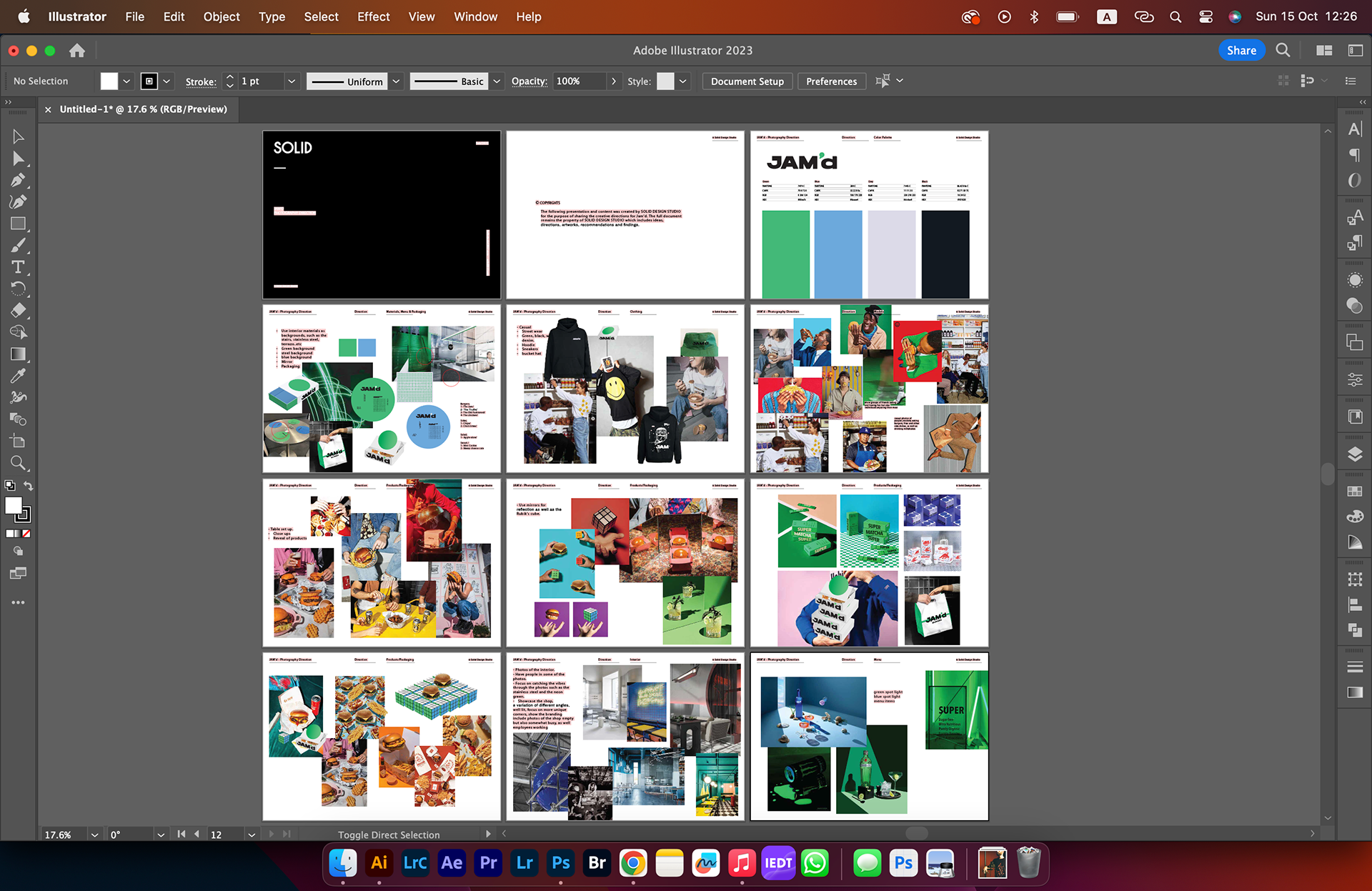Viewport: 1372px width, 891px height.
Task: Open the 17.6% zoom level dropdown
Action: 94,835
